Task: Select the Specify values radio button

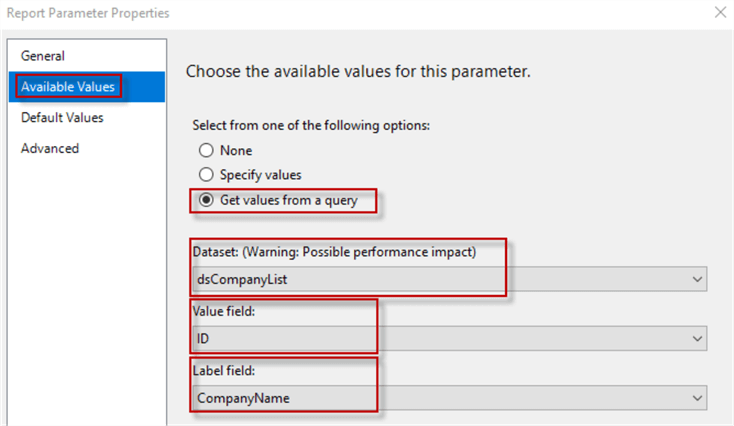Action: click(x=206, y=175)
